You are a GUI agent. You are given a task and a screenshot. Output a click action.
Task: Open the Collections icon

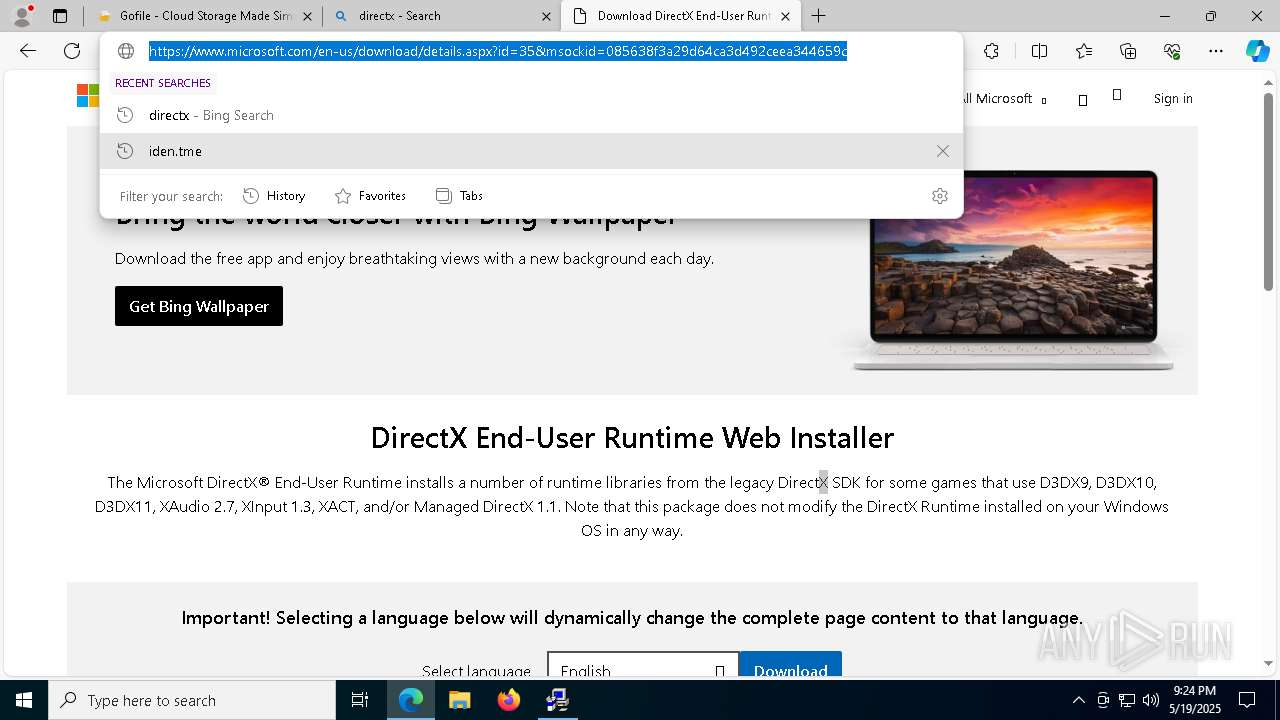(1128, 51)
